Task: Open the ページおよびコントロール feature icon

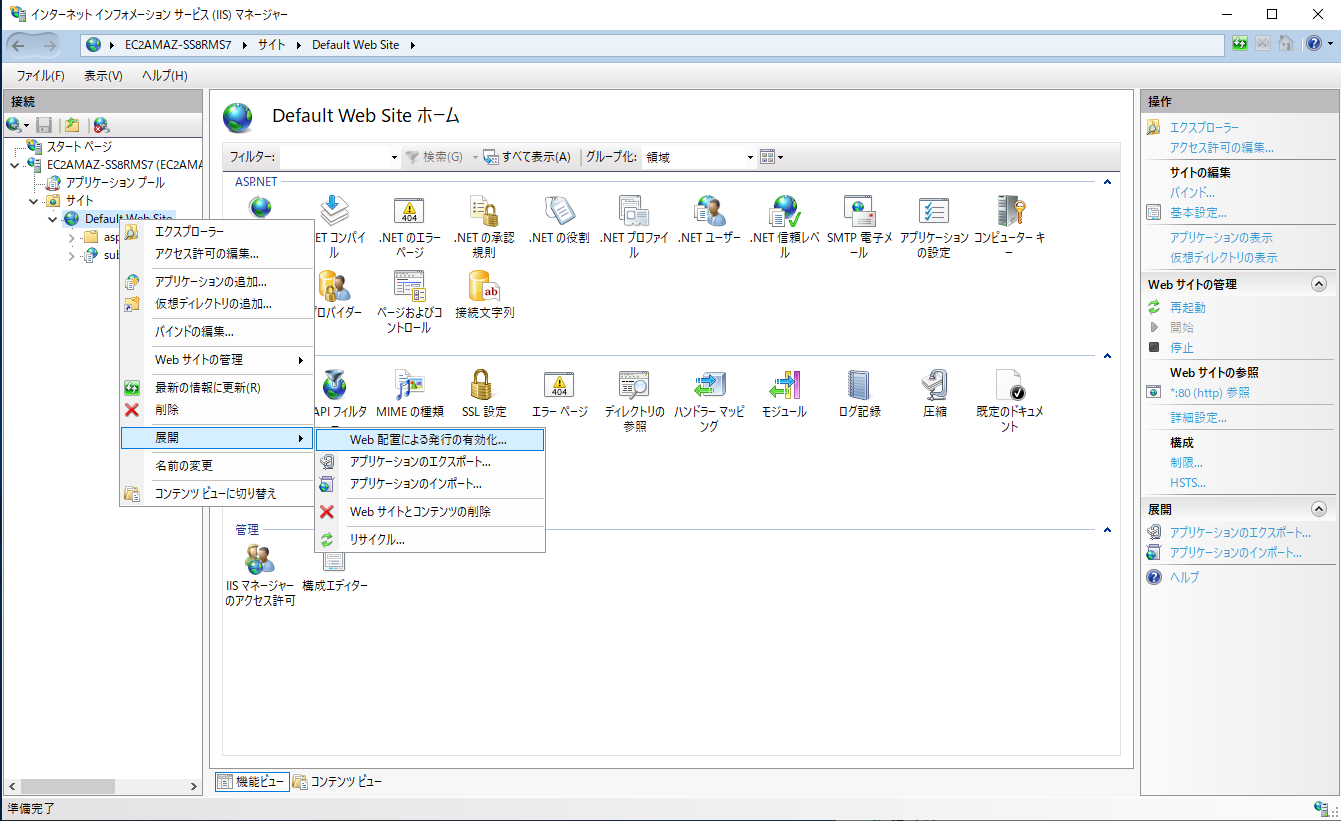Action: [409, 286]
